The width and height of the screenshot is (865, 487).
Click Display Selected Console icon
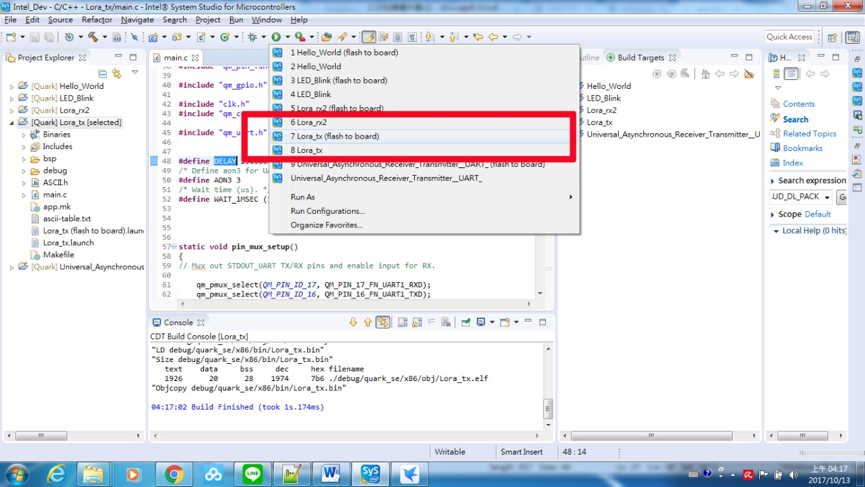[x=481, y=322]
